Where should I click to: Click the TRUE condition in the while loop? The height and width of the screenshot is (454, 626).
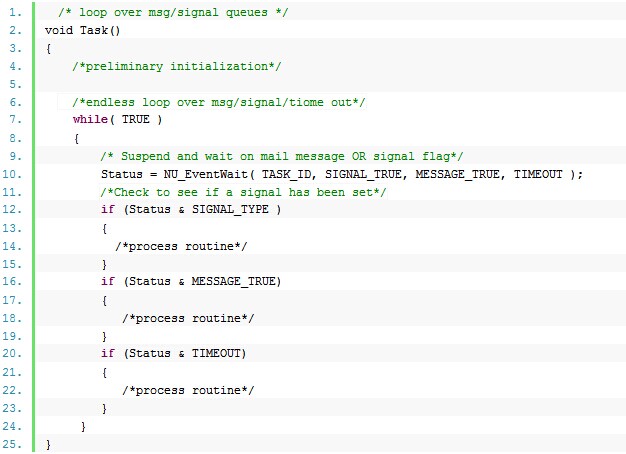click(136, 120)
